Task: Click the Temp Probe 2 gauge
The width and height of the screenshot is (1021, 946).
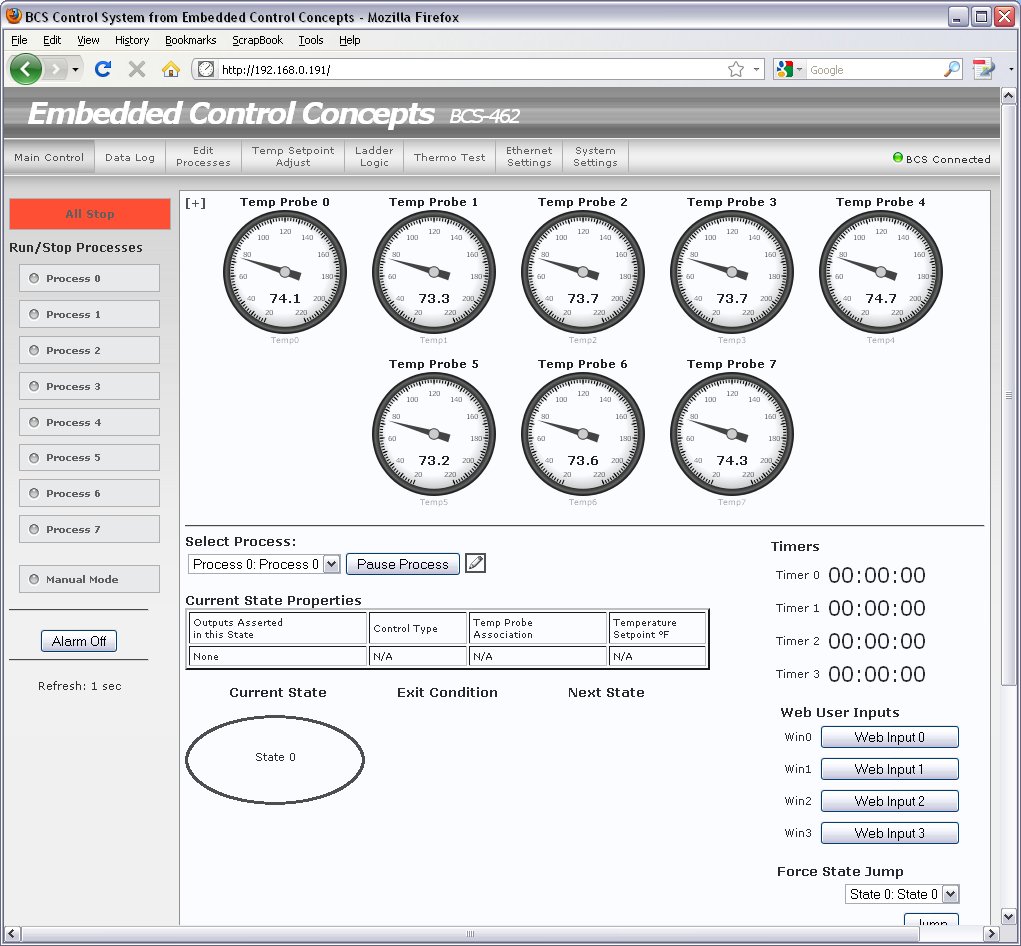Action: [x=583, y=272]
